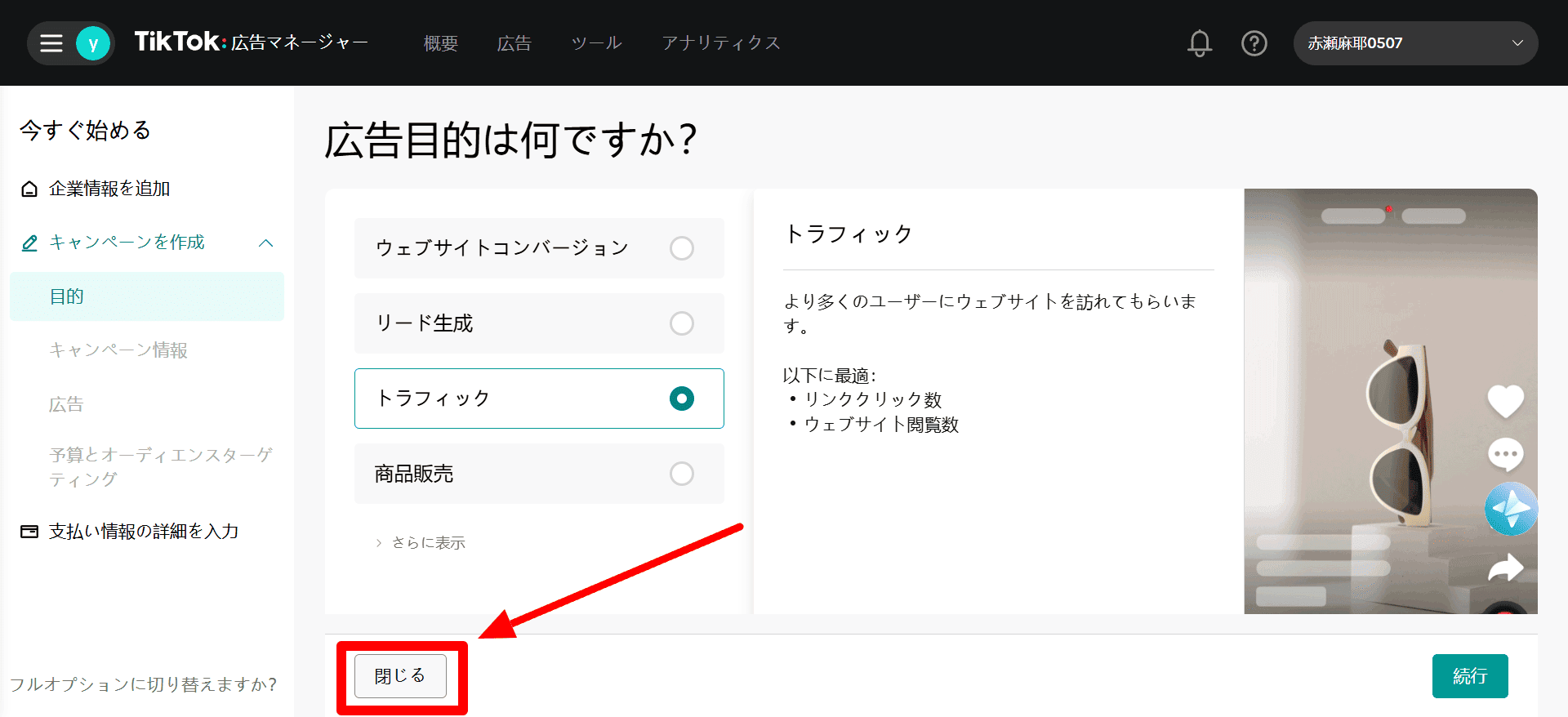This screenshot has width=1568, height=717.
Task: Open the help question mark icon
Action: tap(1254, 43)
